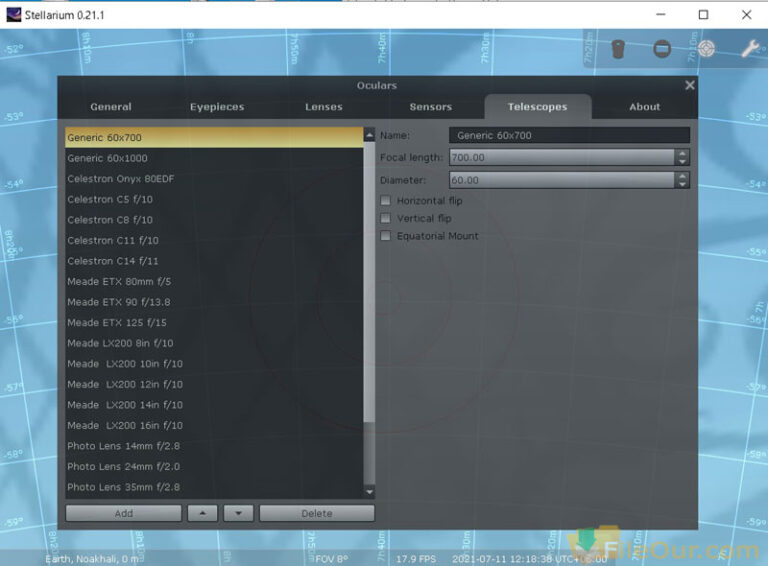Maximize the Stellarium window
Image resolution: width=768 pixels, height=566 pixels.
tap(703, 15)
